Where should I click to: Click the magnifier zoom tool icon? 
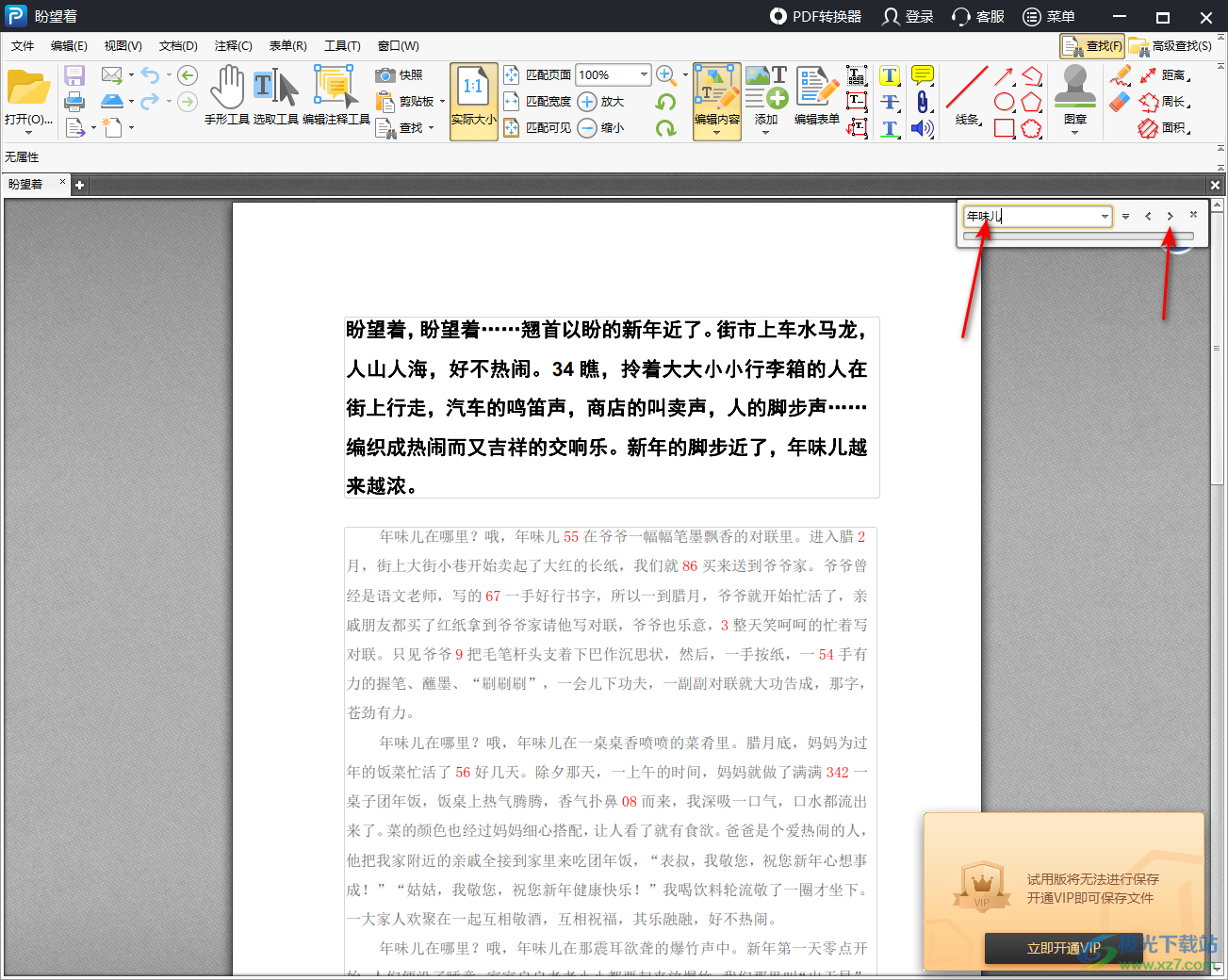point(665,74)
